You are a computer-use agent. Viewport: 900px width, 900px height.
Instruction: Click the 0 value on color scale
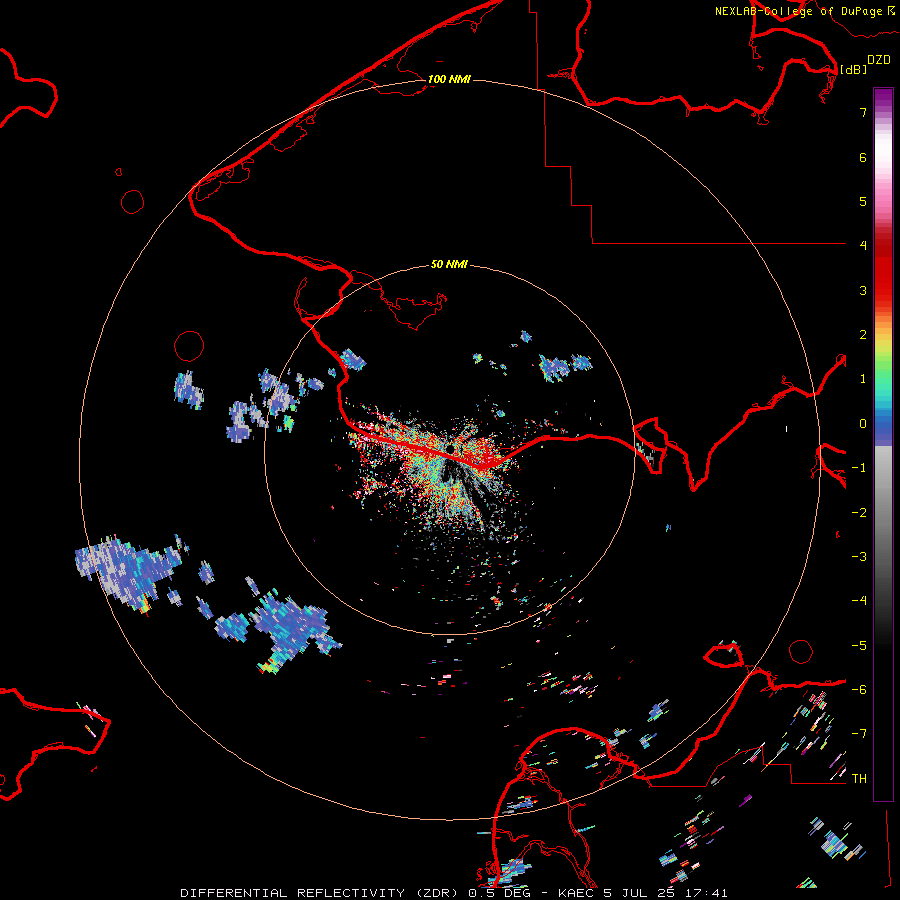click(x=863, y=424)
